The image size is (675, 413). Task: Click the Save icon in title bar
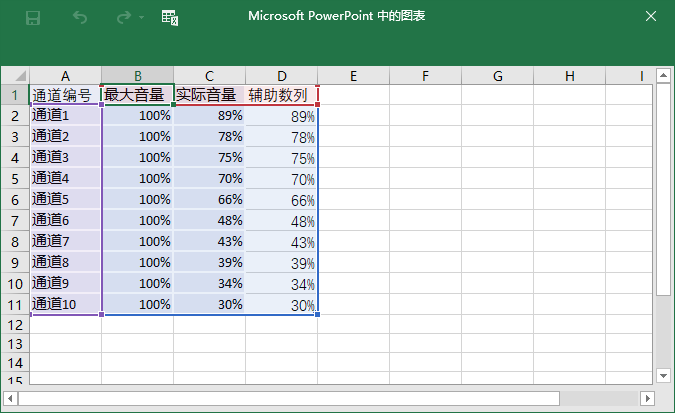[x=33, y=18]
